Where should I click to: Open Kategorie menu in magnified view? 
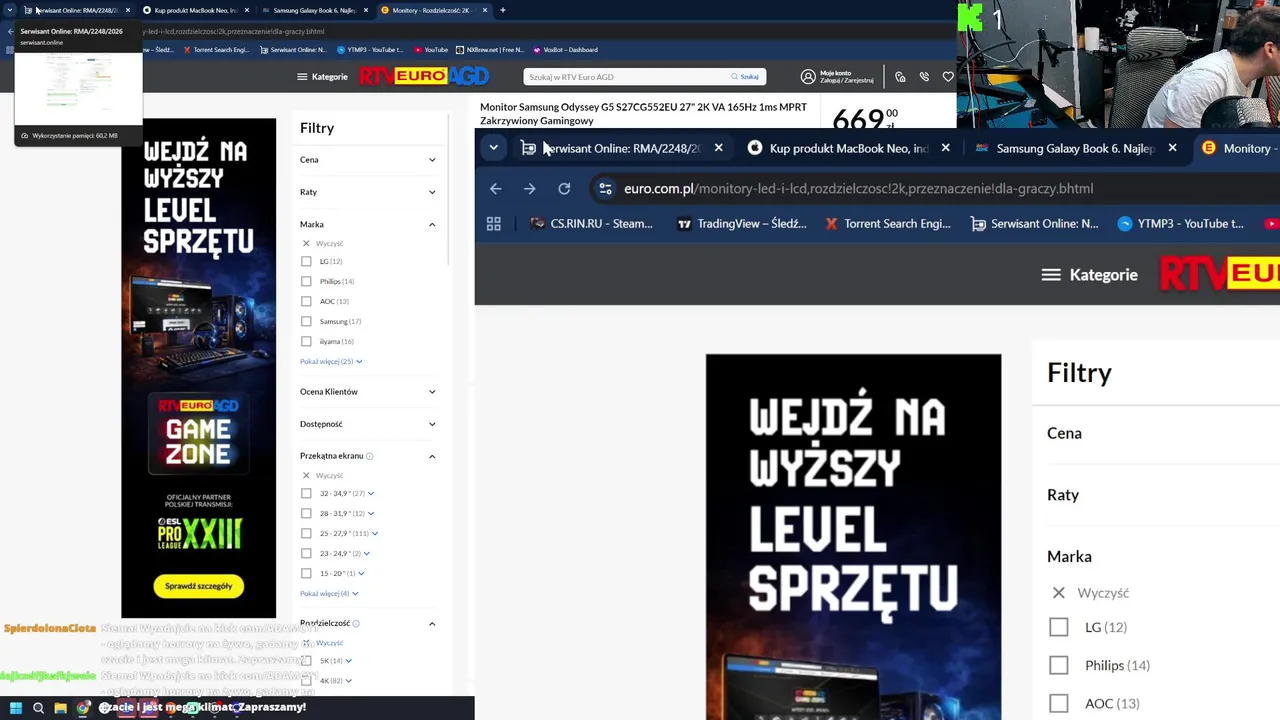pos(1089,274)
